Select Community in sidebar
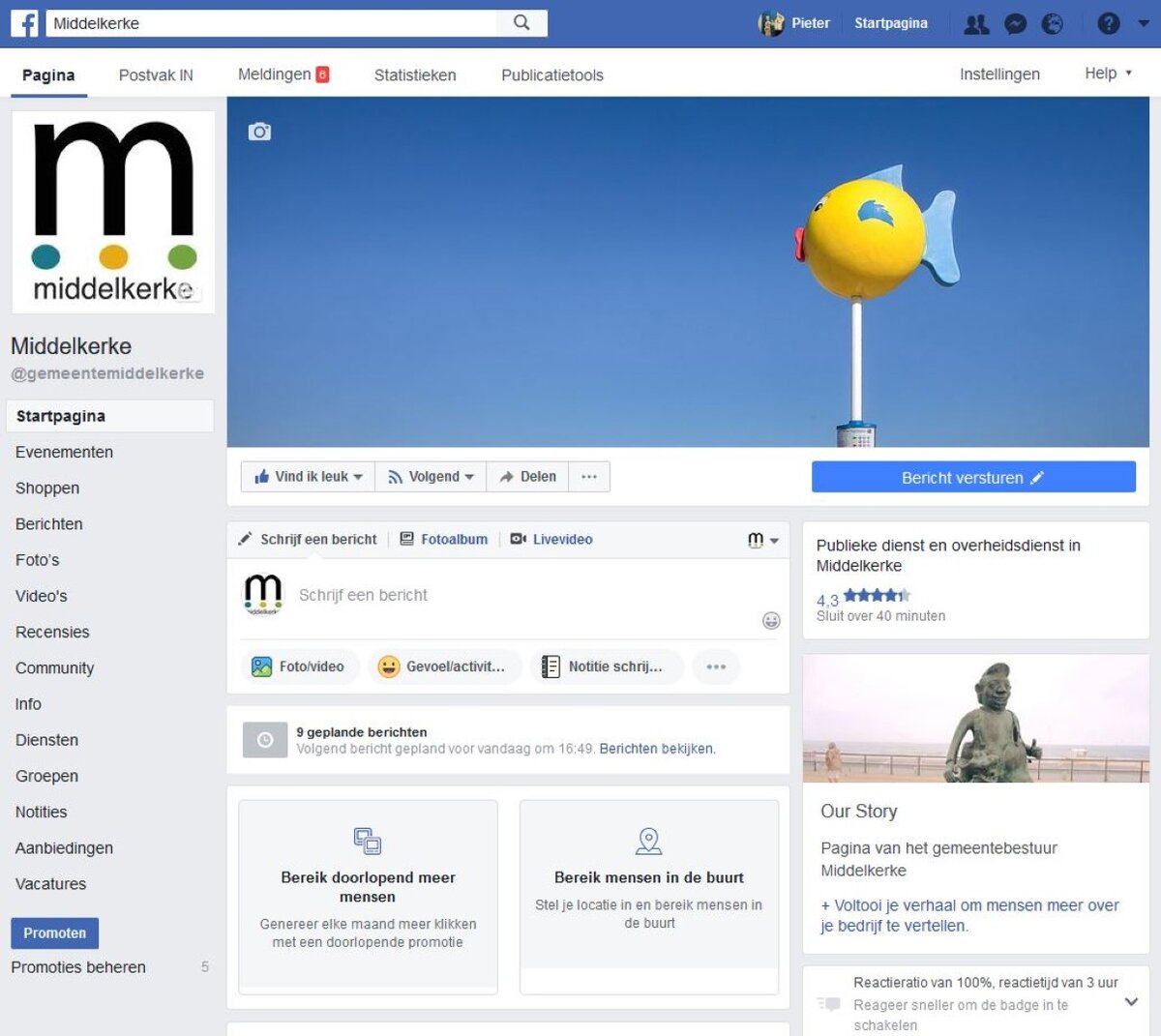This screenshot has width=1161, height=1036. point(55,668)
